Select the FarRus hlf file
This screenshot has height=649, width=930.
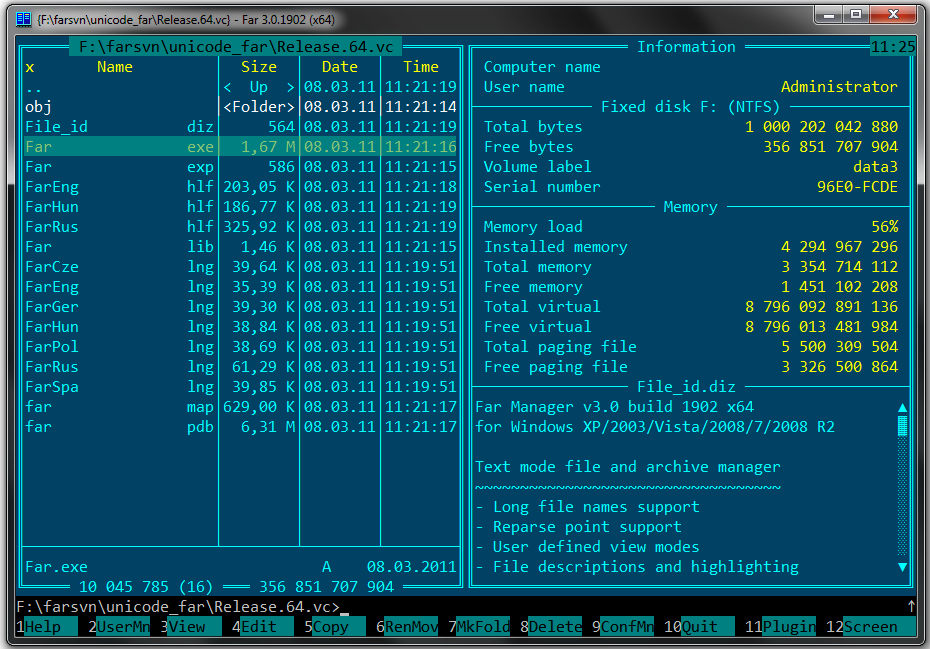click(240, 227)
